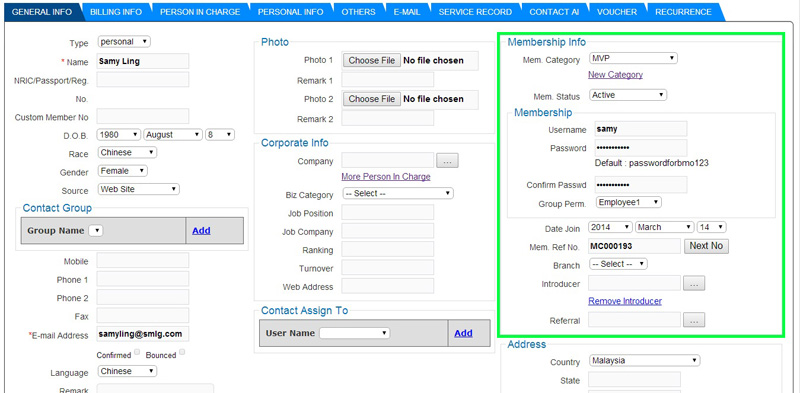
Task: Expand the Gender dropdown showing Female
Action: [122, 171]
